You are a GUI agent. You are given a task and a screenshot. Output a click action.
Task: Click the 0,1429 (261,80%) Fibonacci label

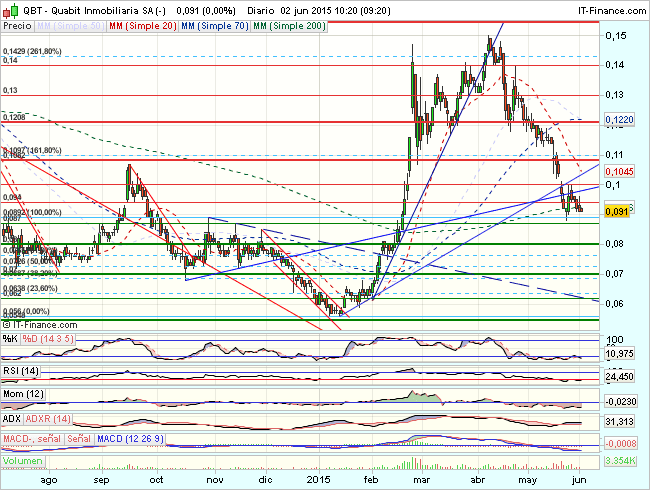(32, 51)
